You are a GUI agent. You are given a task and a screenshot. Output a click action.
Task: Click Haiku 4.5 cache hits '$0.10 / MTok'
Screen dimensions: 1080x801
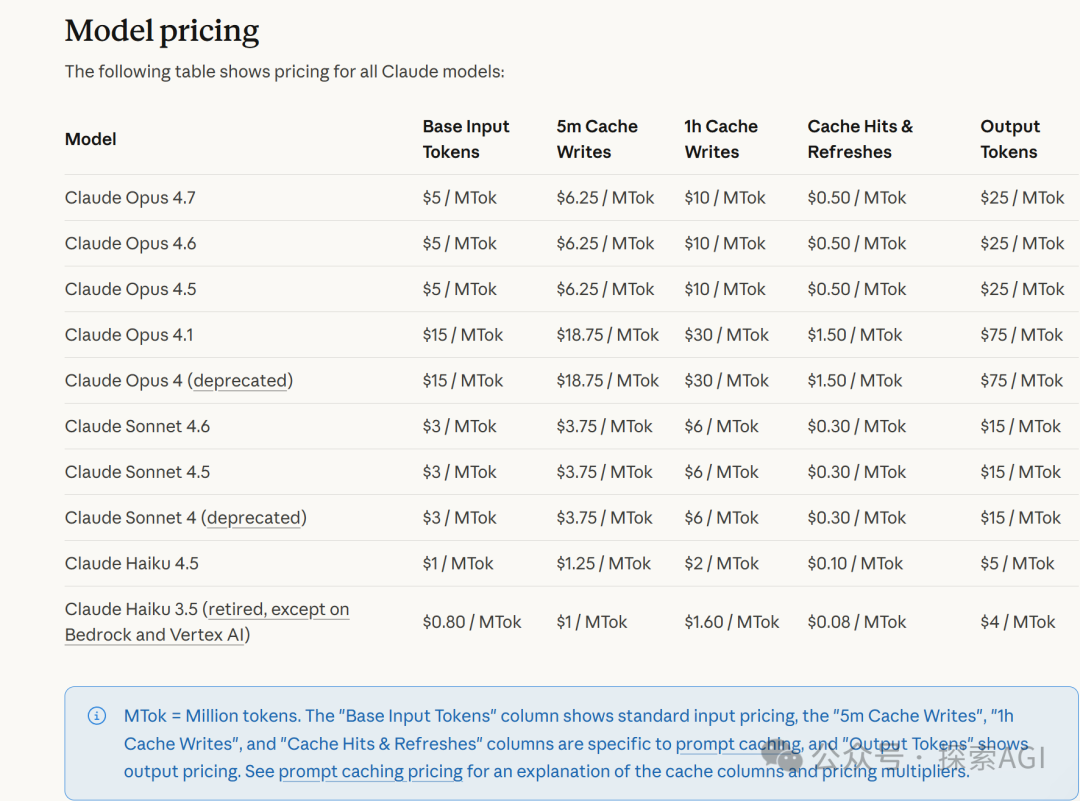click(855, 563)
